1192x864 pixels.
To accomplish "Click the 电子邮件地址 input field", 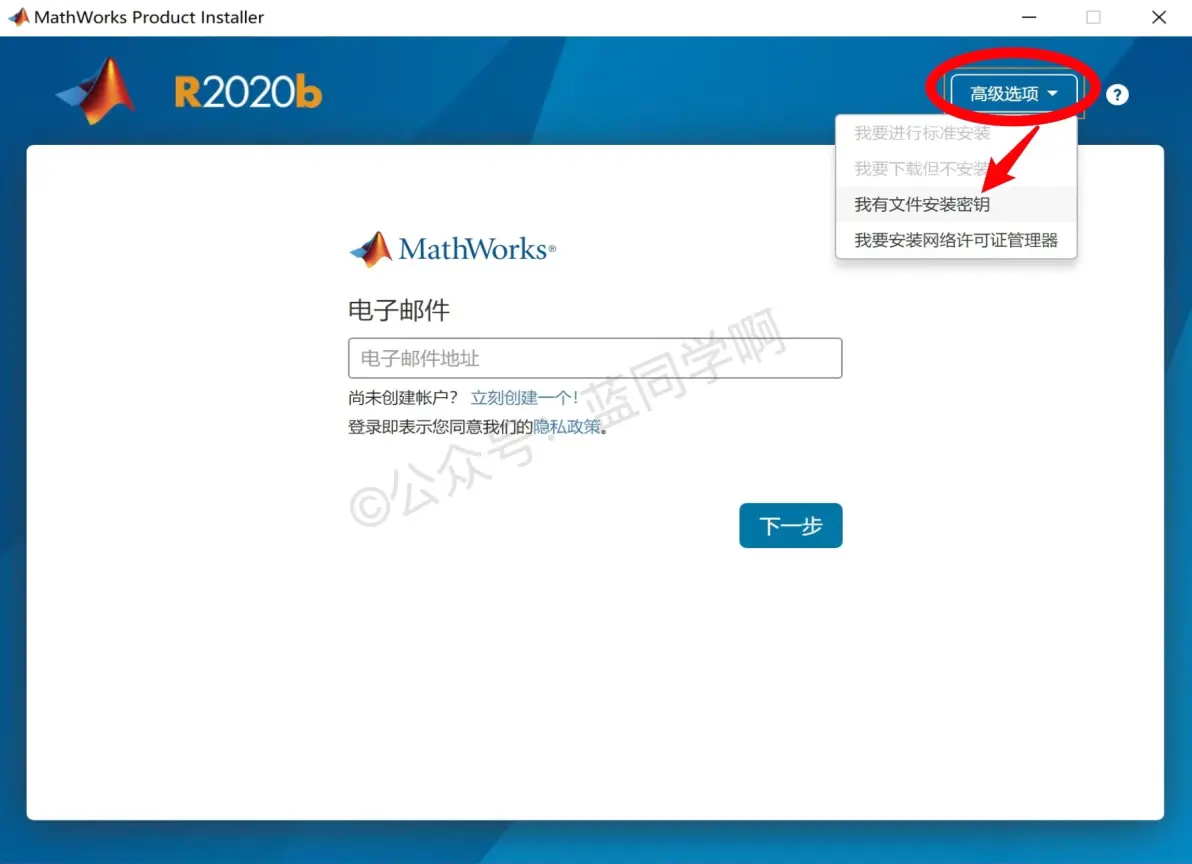I will pos(595,358).
